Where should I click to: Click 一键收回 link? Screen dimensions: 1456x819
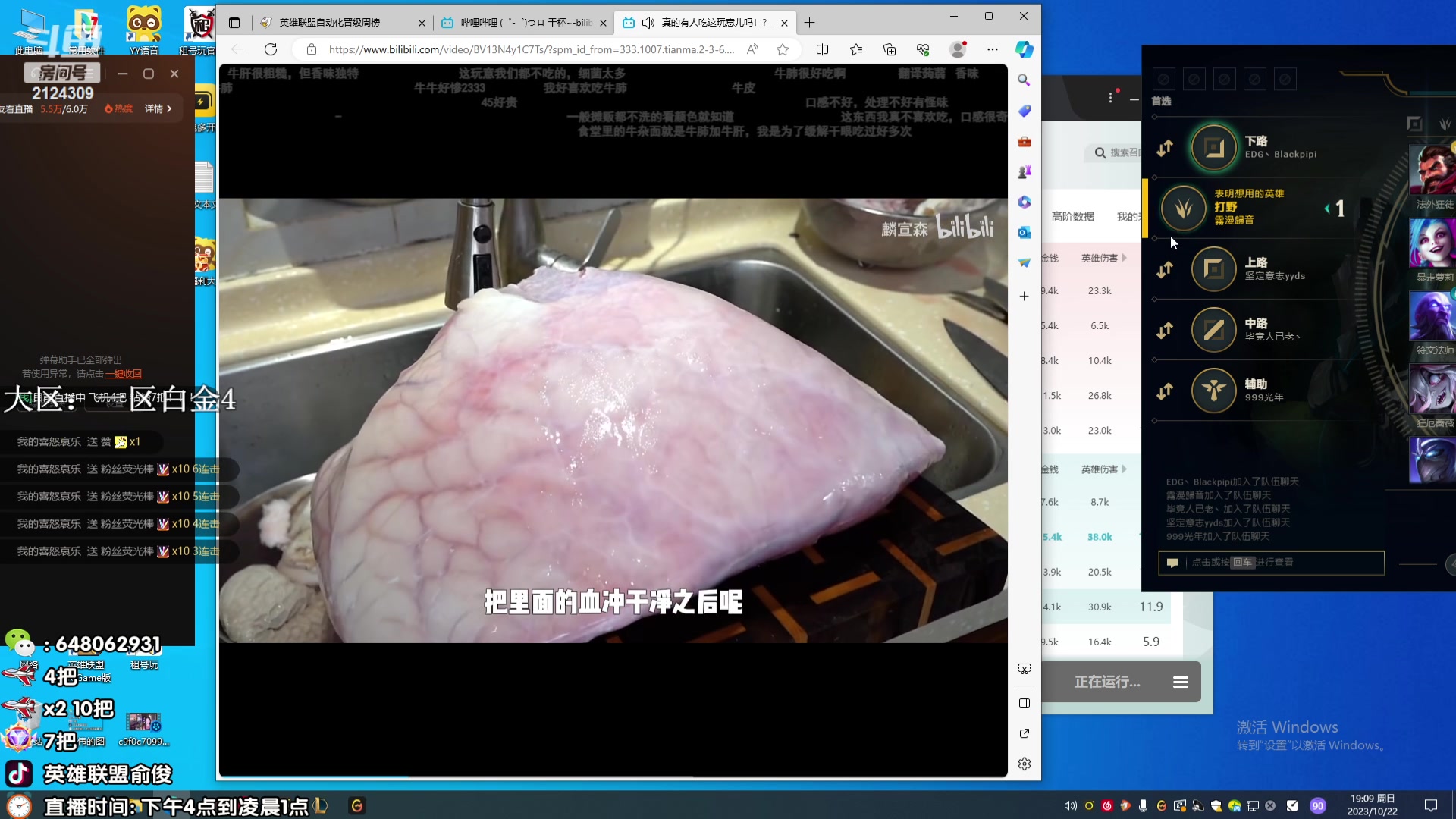124,374
